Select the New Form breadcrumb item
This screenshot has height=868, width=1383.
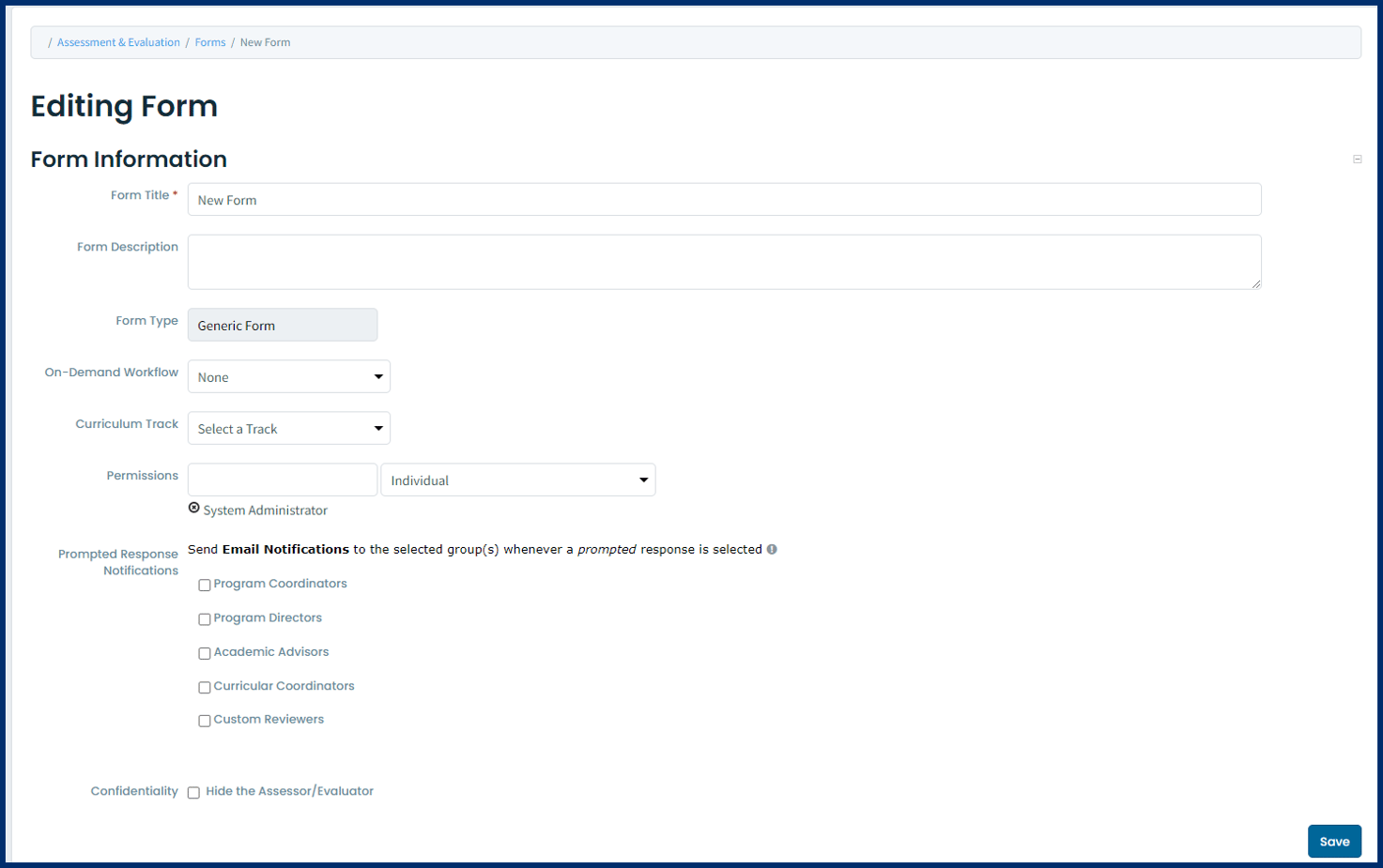point(265,41)
